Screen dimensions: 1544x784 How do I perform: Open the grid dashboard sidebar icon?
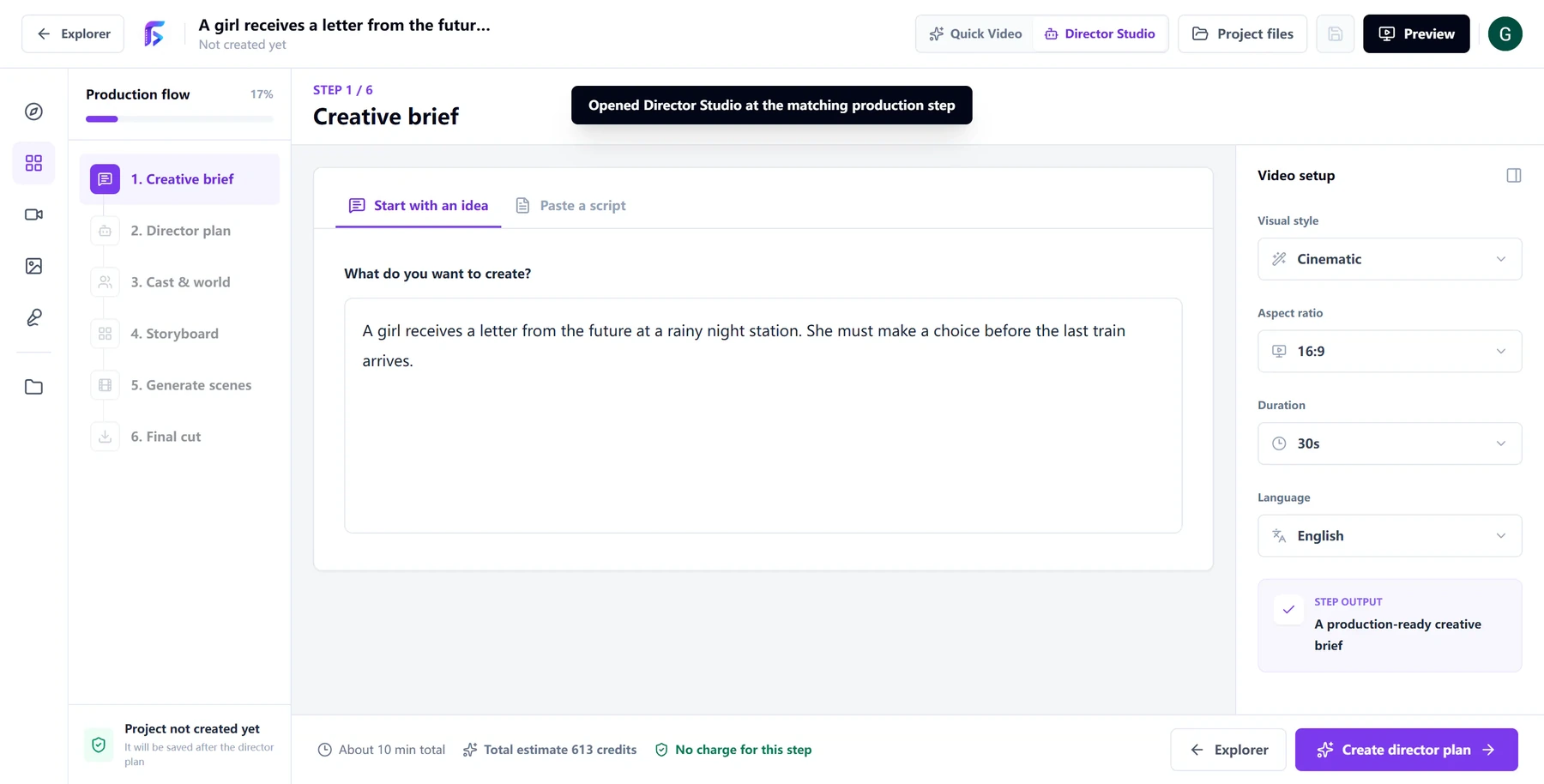33,163
